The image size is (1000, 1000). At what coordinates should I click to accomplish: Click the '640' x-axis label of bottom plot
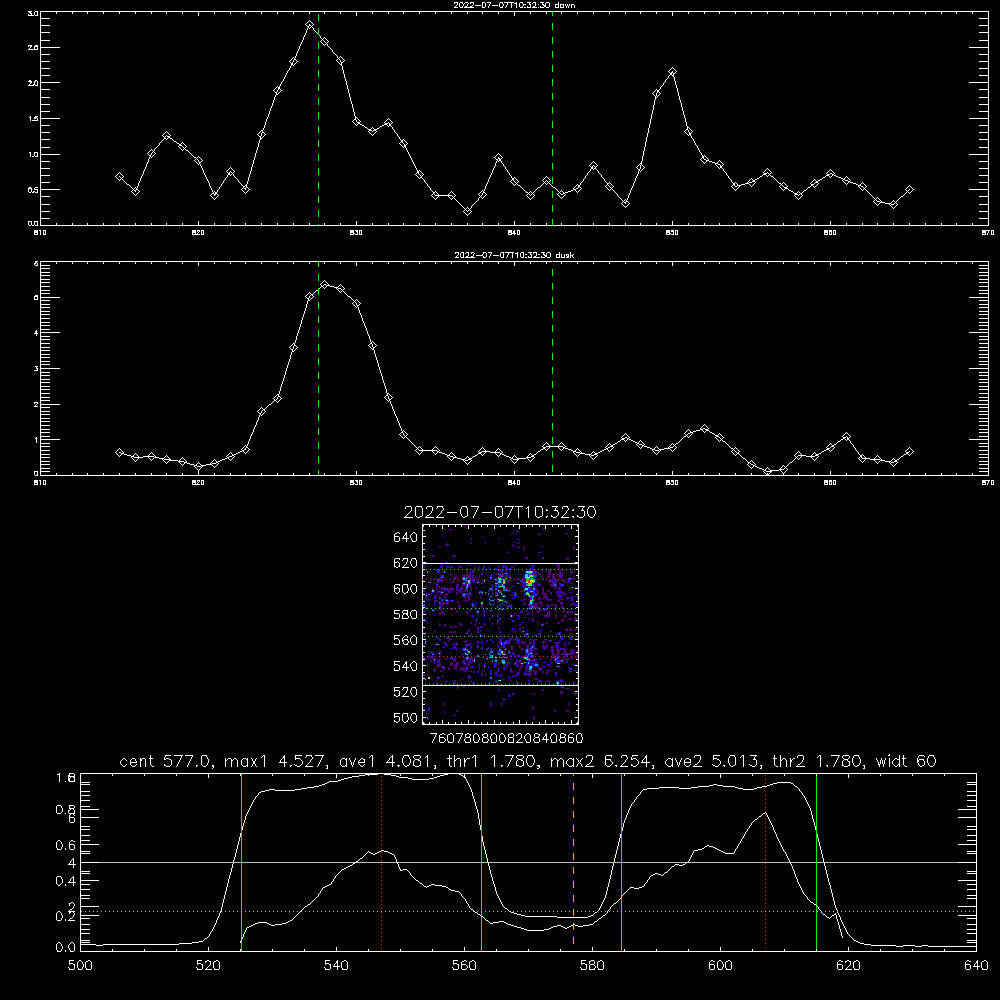[976, 966]
